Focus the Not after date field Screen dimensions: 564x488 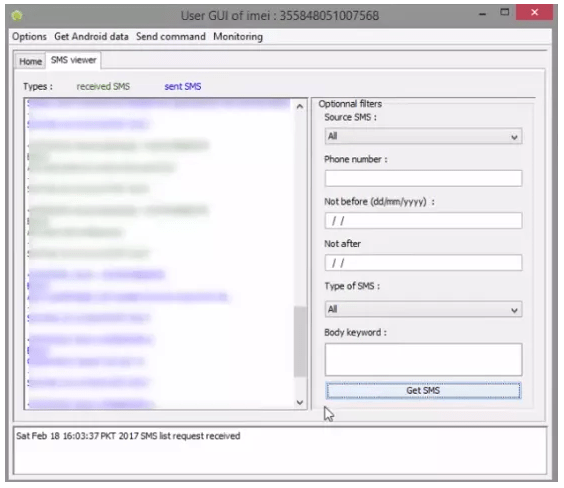(423, 263)
